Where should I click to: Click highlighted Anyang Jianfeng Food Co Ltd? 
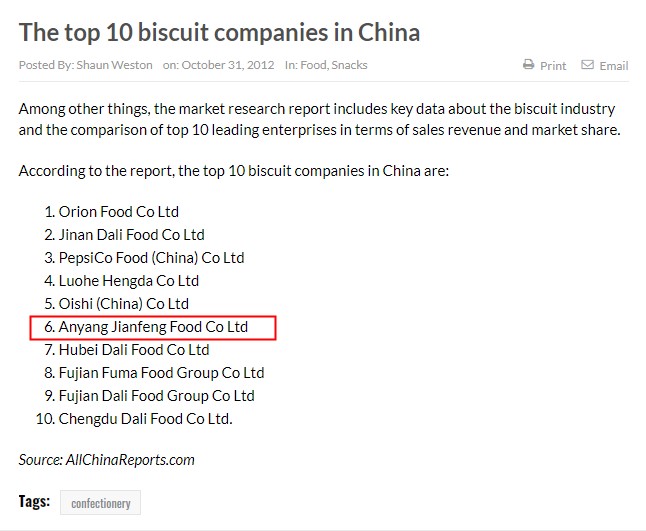tap(153, 327)
